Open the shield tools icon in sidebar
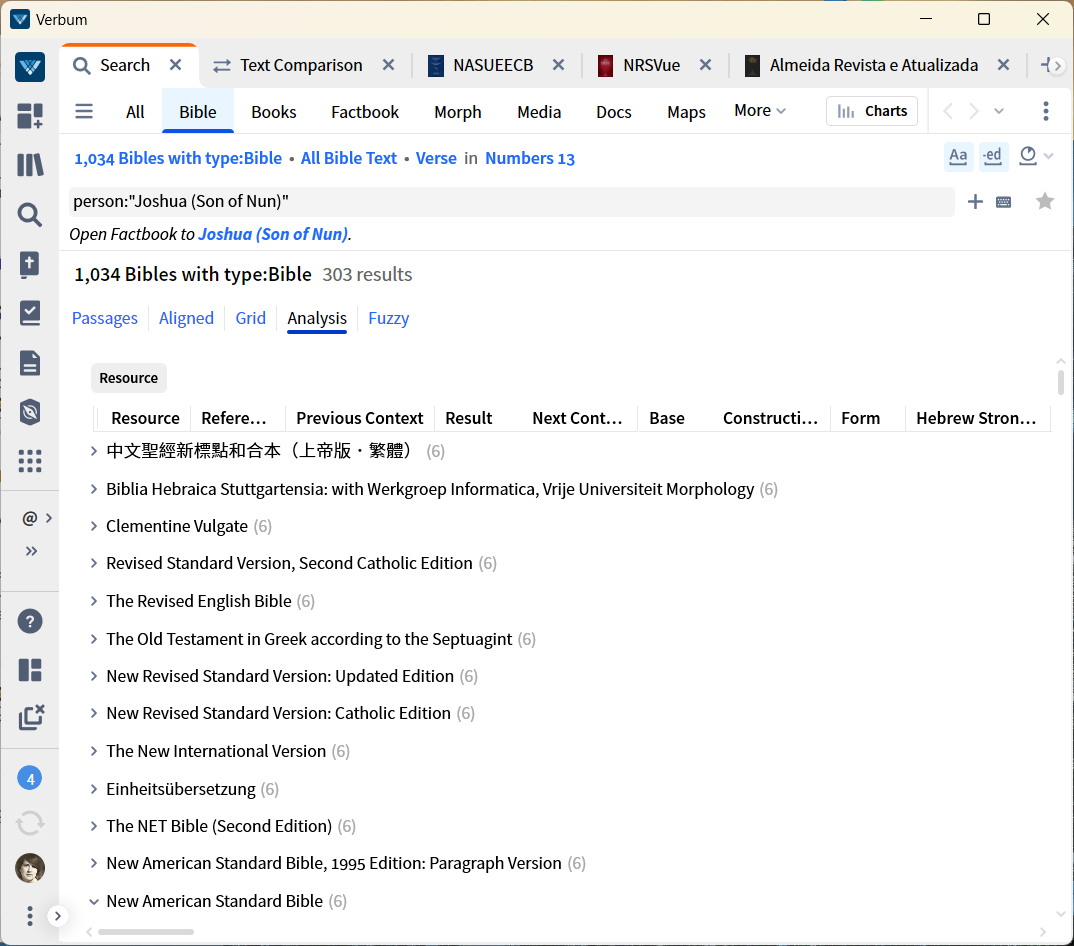 [29, 412]
